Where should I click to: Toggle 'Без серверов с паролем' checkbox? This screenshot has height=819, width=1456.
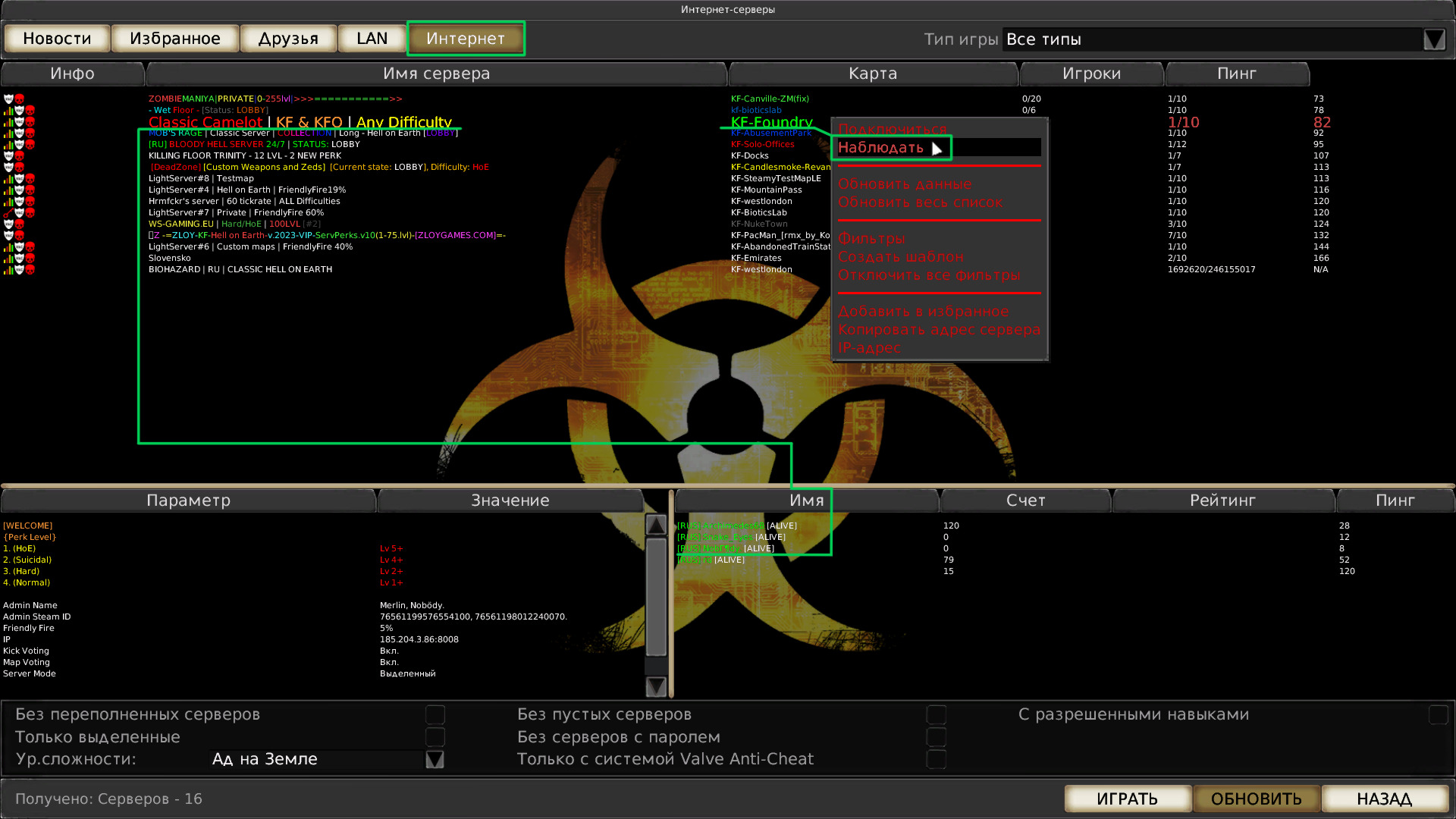point(937,737)
